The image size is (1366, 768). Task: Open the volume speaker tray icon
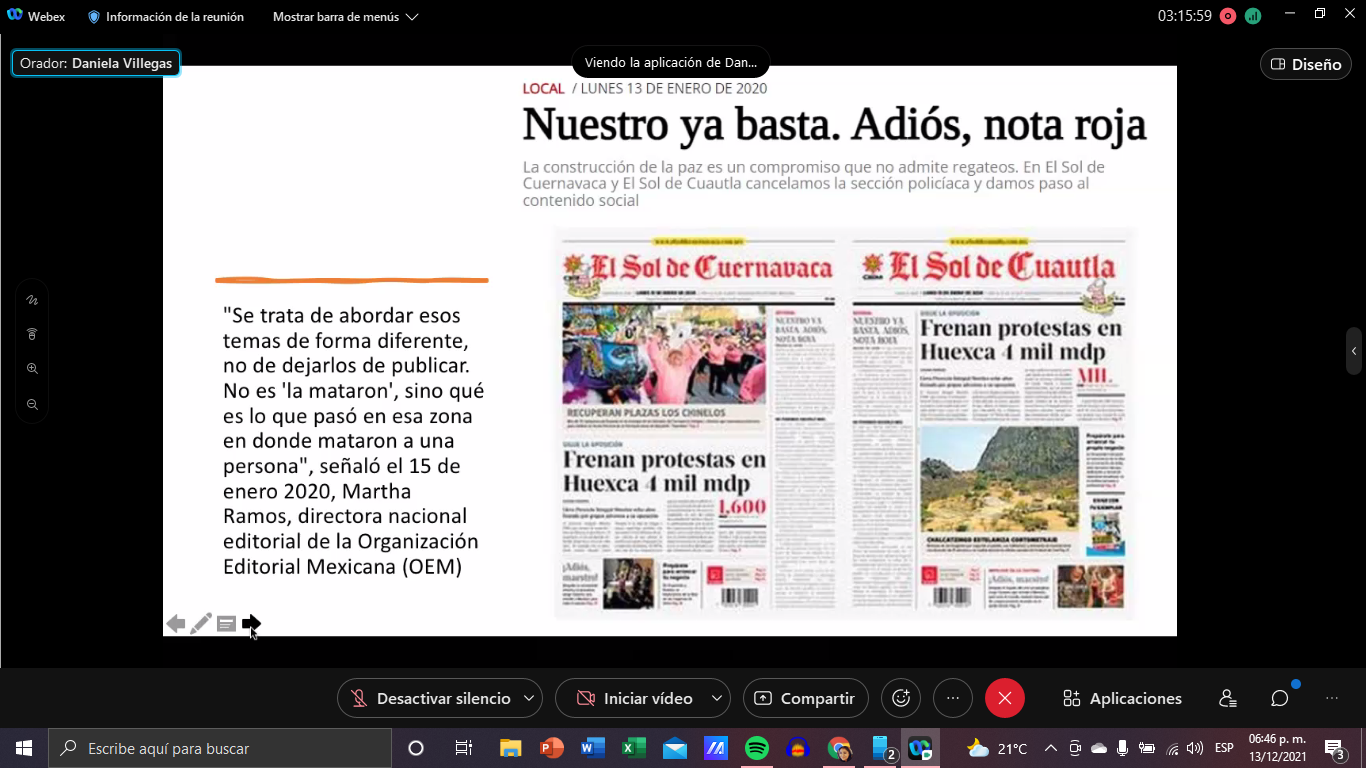[1195, 748]
